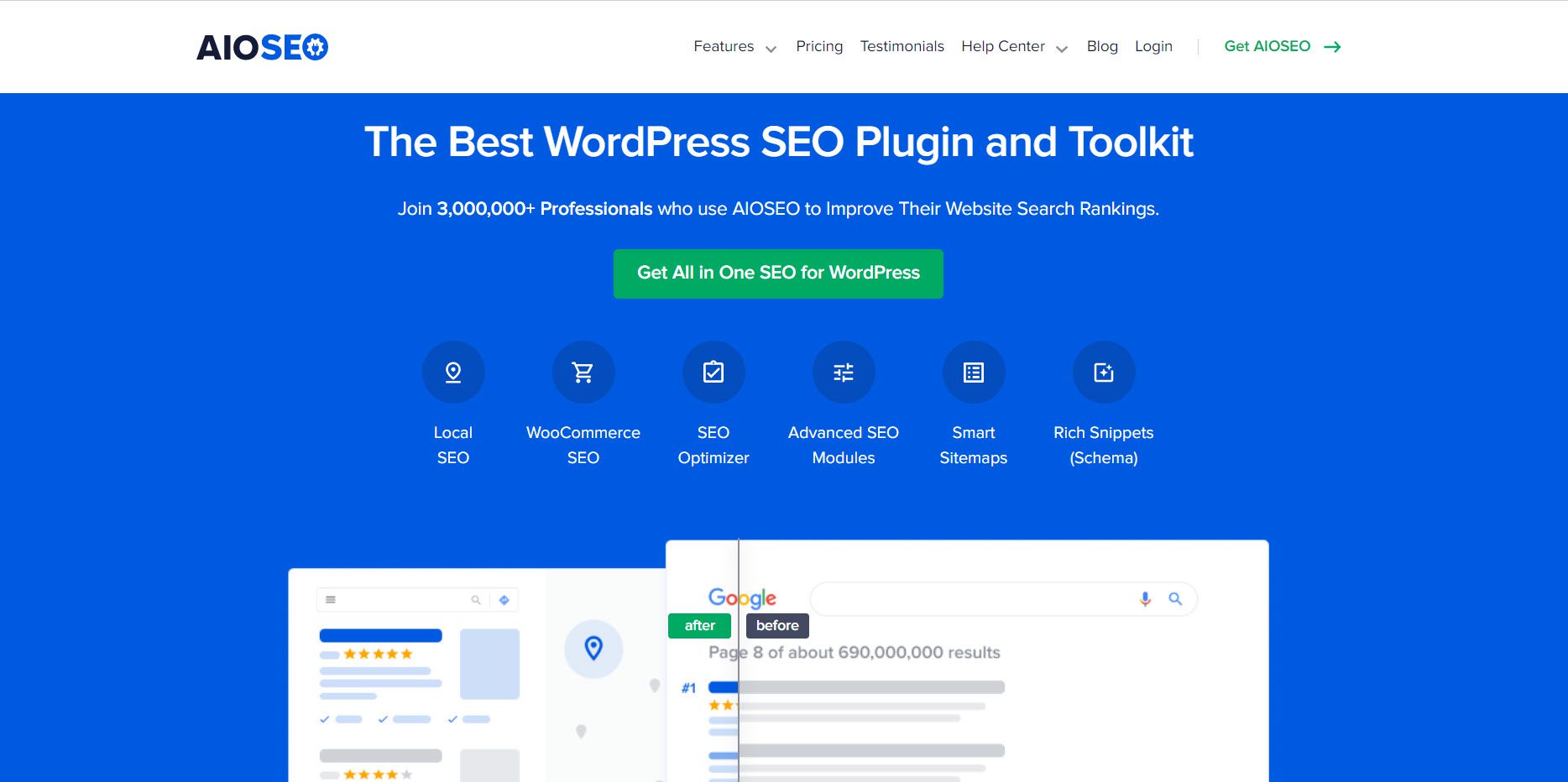Click the WooCommerce SEO label
The image size is (1568, 782).
coord(583,445)
